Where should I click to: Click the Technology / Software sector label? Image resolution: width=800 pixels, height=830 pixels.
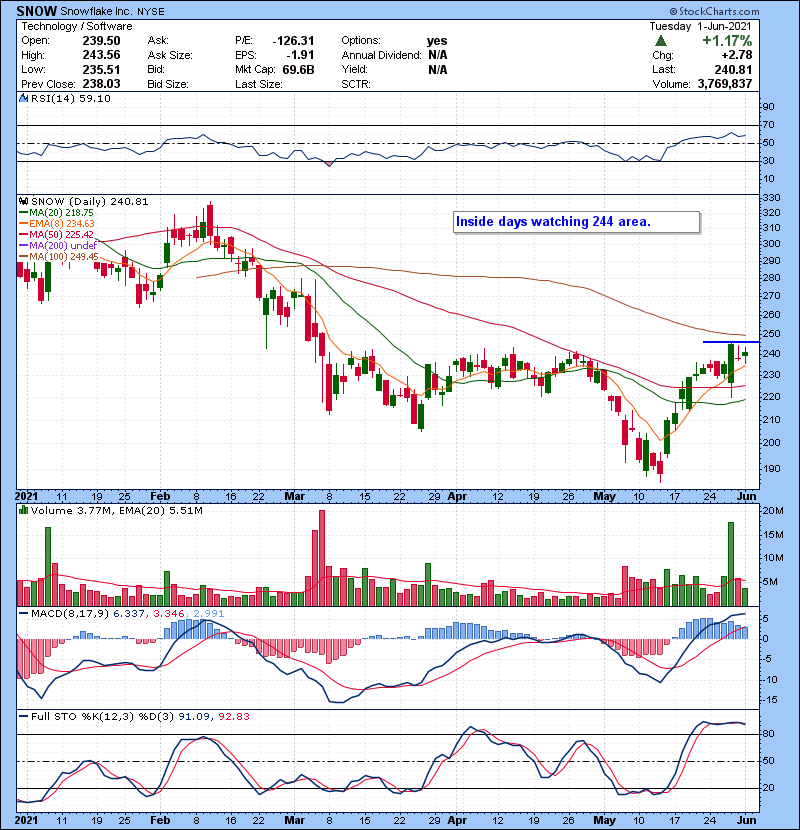click(x=77, y=26)
